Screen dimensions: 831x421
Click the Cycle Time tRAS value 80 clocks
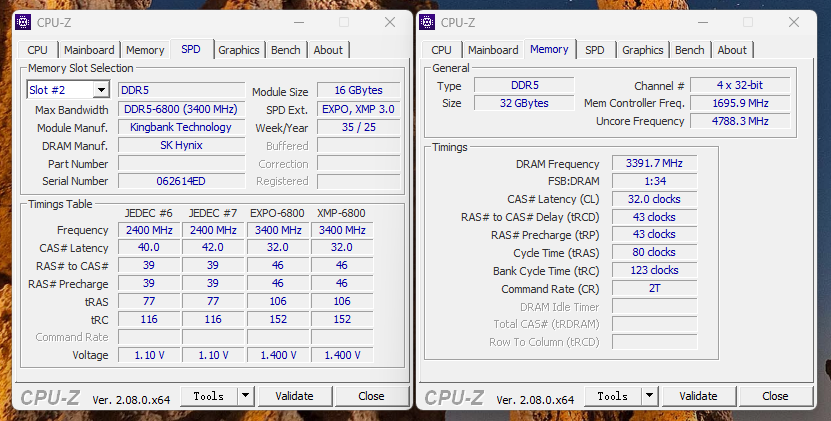coord(655,252)
